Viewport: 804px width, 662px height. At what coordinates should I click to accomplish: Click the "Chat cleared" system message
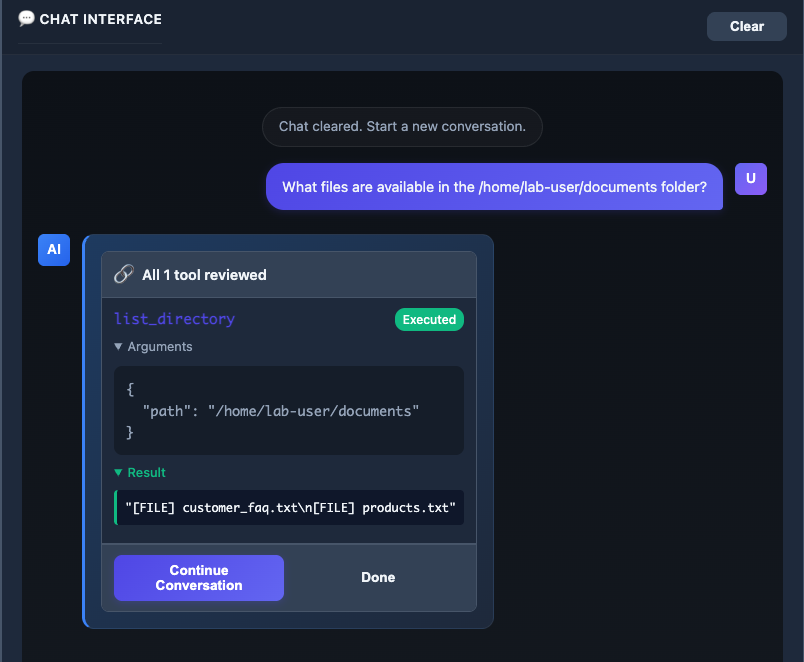point(402,127)
